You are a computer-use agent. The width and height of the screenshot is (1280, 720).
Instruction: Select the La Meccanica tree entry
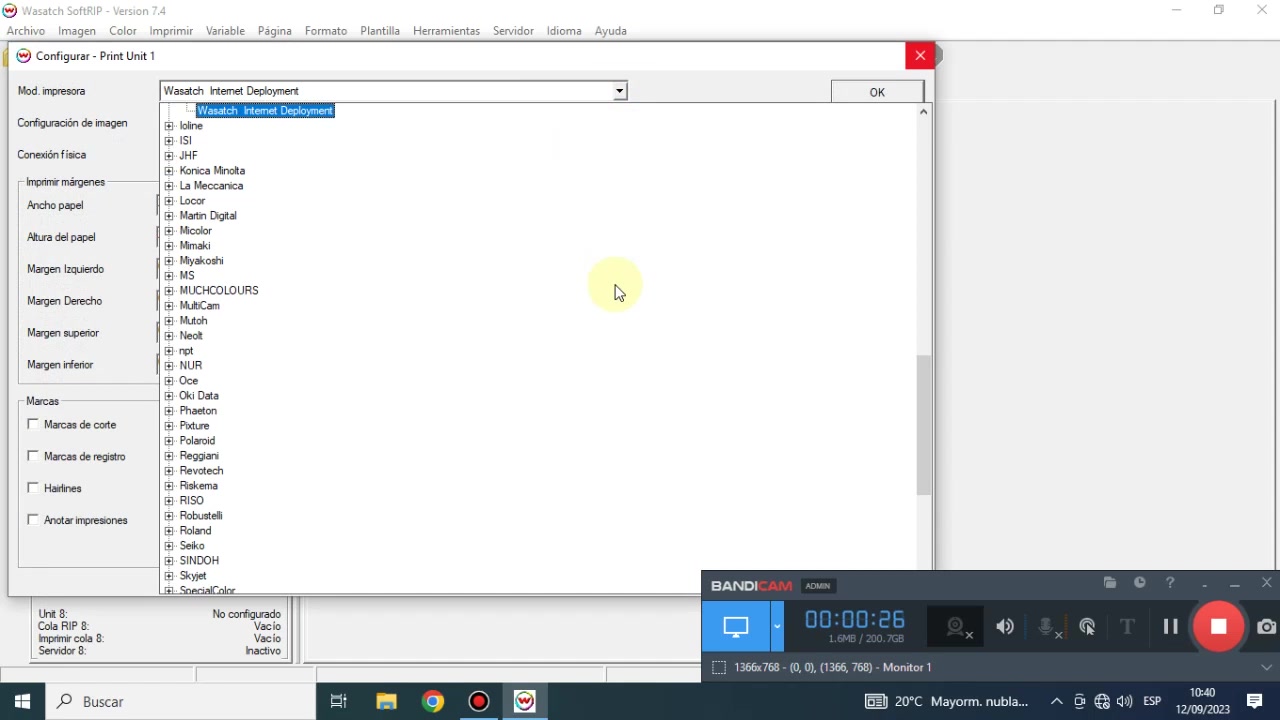[211, 186]
